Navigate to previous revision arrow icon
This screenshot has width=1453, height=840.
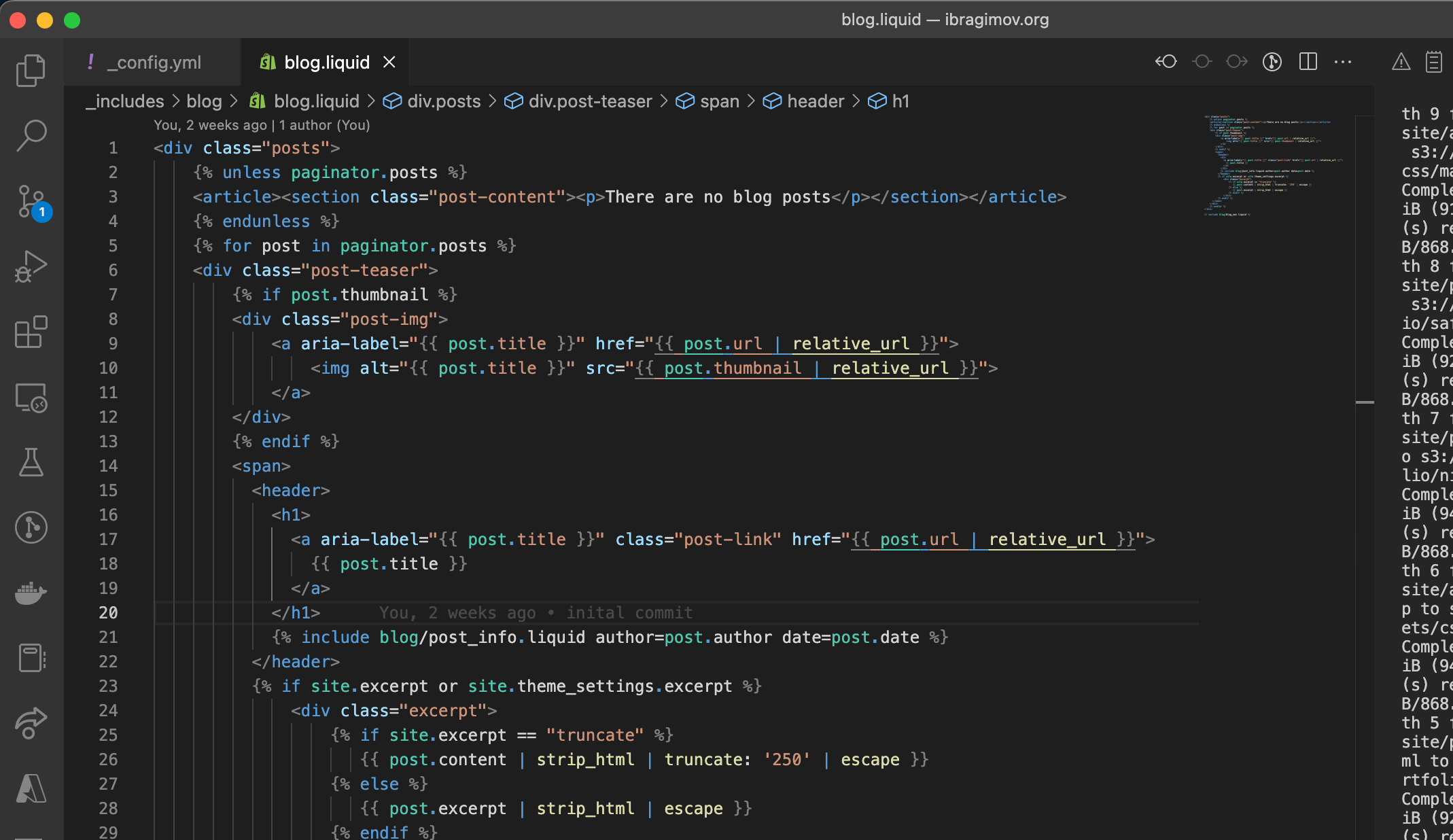1166,62
